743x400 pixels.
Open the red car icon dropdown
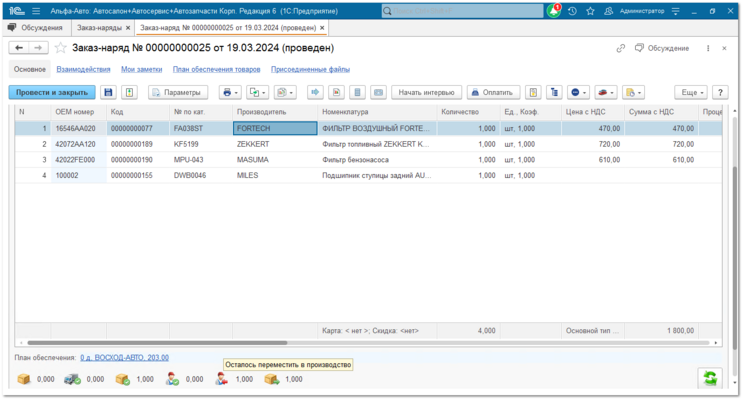point(606,92)
